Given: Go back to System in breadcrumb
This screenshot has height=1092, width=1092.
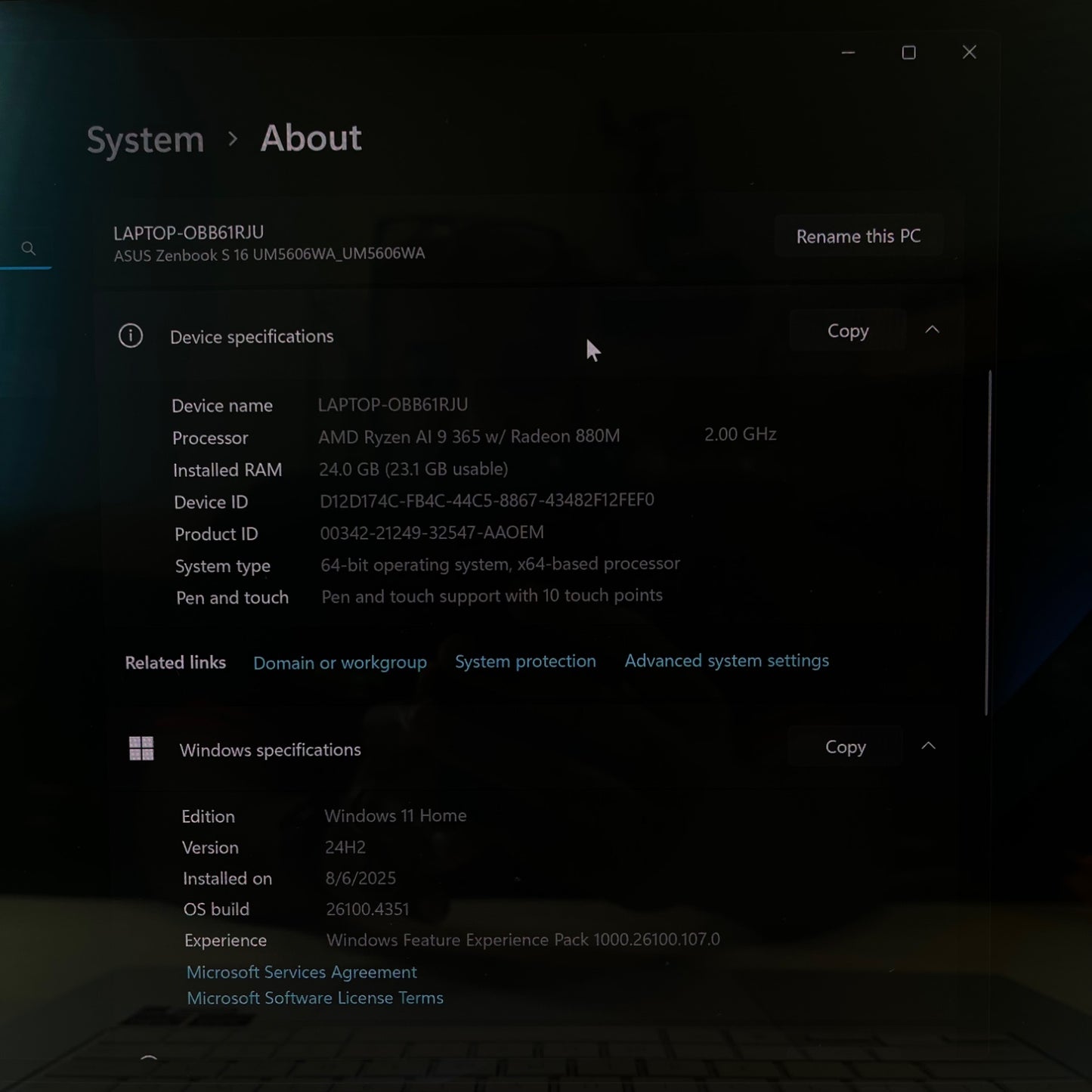Looking at the screenshot, I should 145,140.
